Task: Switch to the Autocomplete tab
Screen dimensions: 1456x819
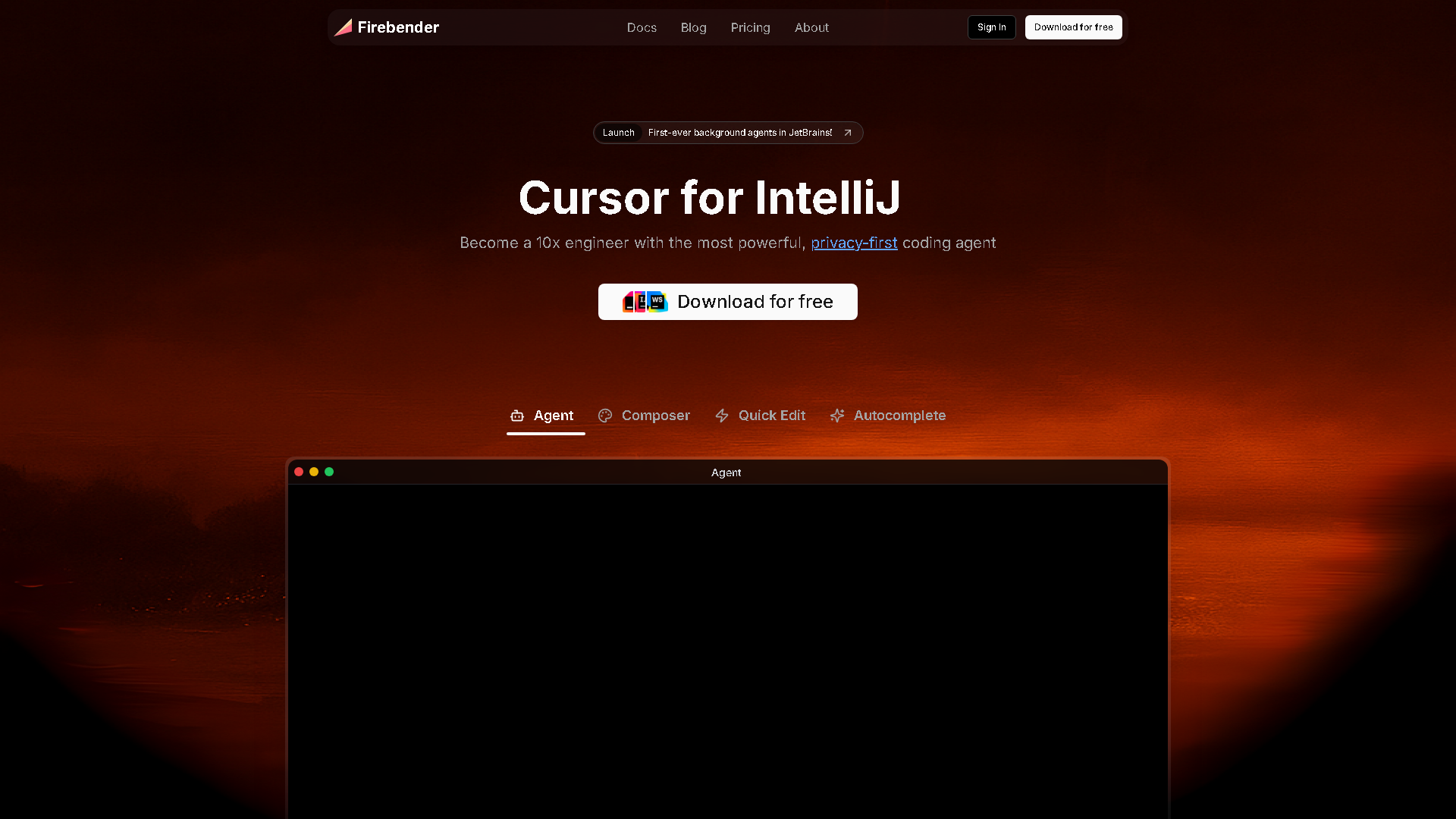Action: [887, 416]
